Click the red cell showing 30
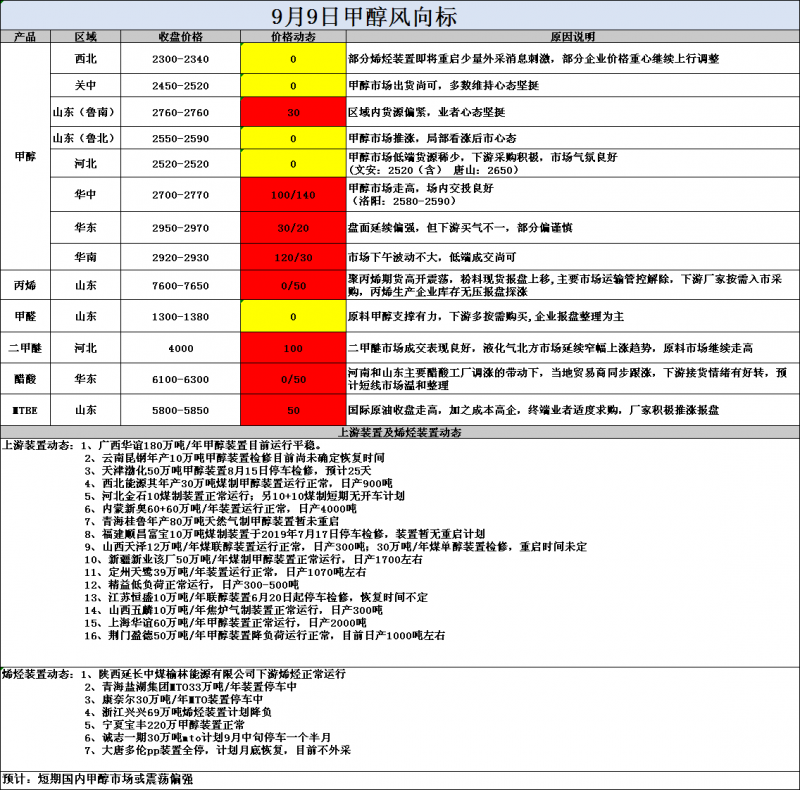This screenshot has height=790, width=800. 293,112
